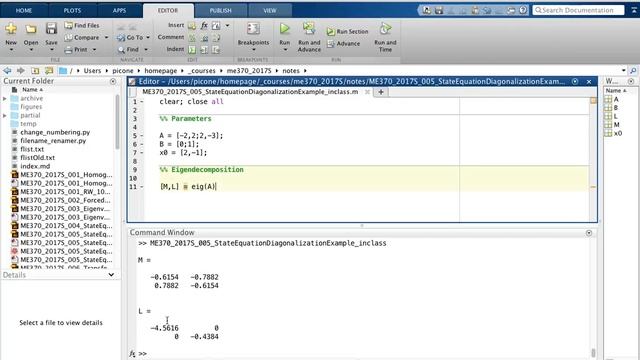
Task: Select variable M in Workspace
Action: [x=616, y=124]
